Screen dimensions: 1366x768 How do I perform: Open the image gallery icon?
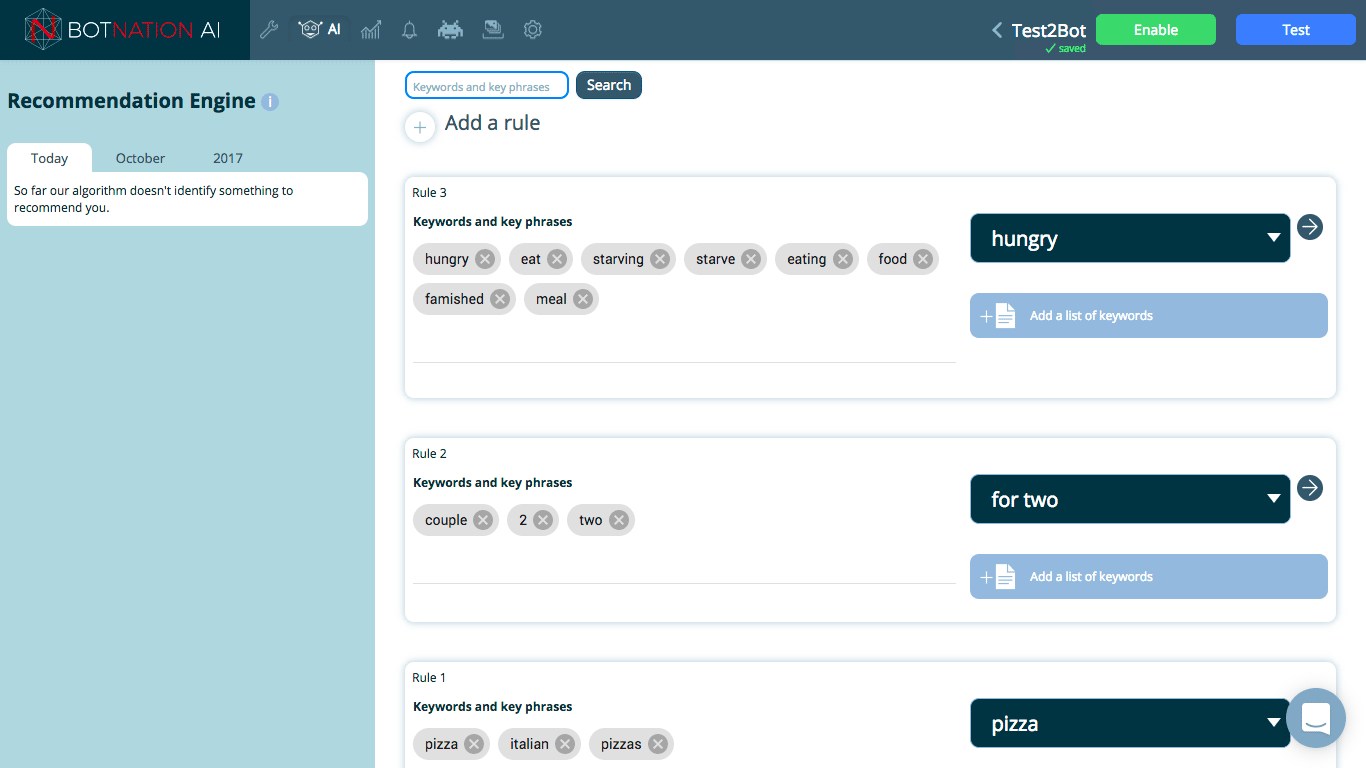[x=492, y=30]
